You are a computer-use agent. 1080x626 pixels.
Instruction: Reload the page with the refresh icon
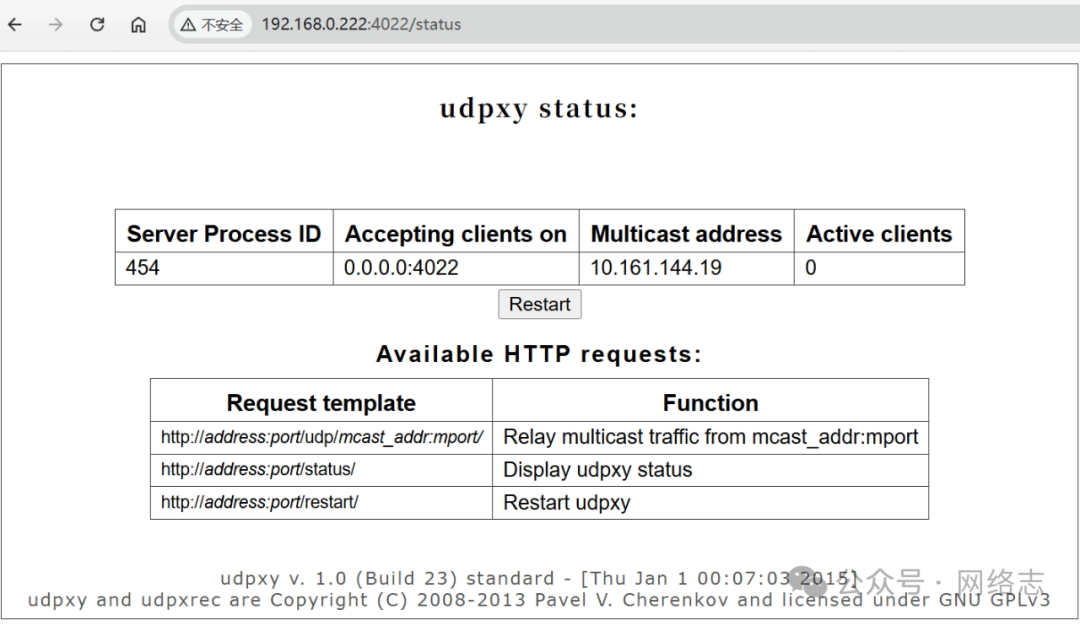(97, 25)
